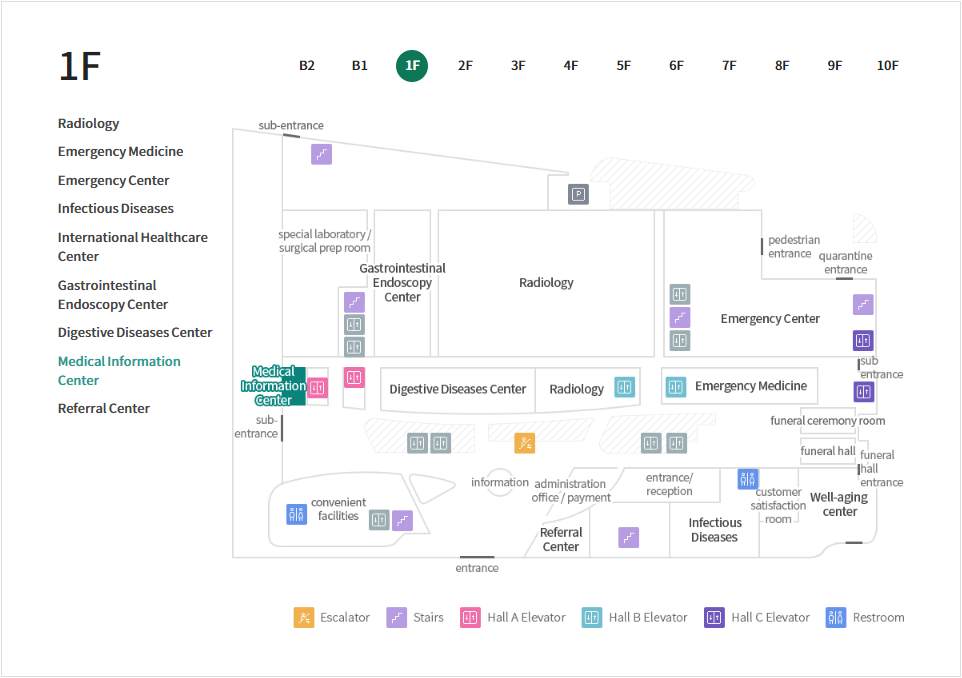962x678 pixels.
Task: Click the stairs icon below quarantine entrance
Action: [x=863, y=305]
